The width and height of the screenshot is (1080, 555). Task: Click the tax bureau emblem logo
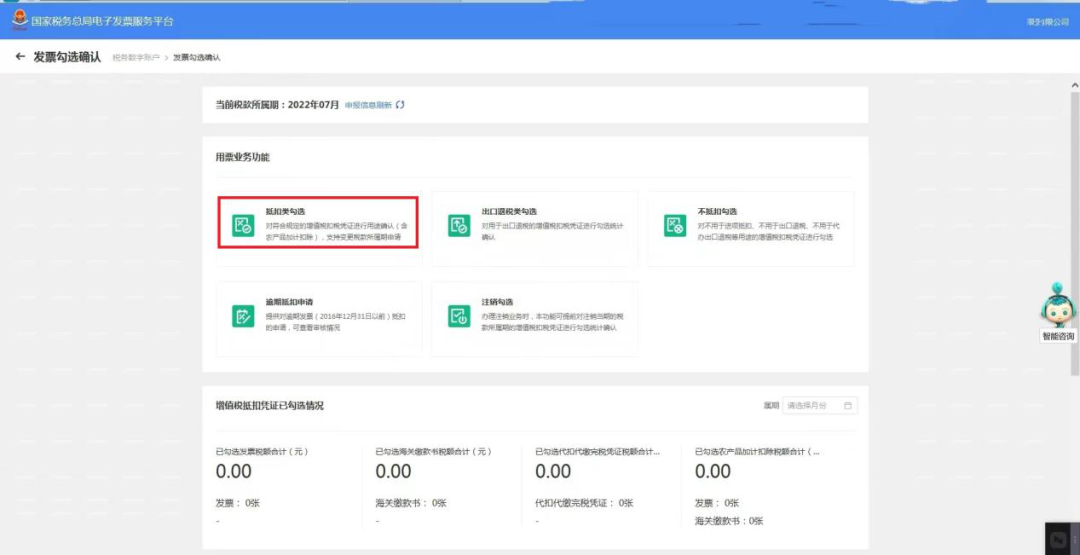click(19, 19)
